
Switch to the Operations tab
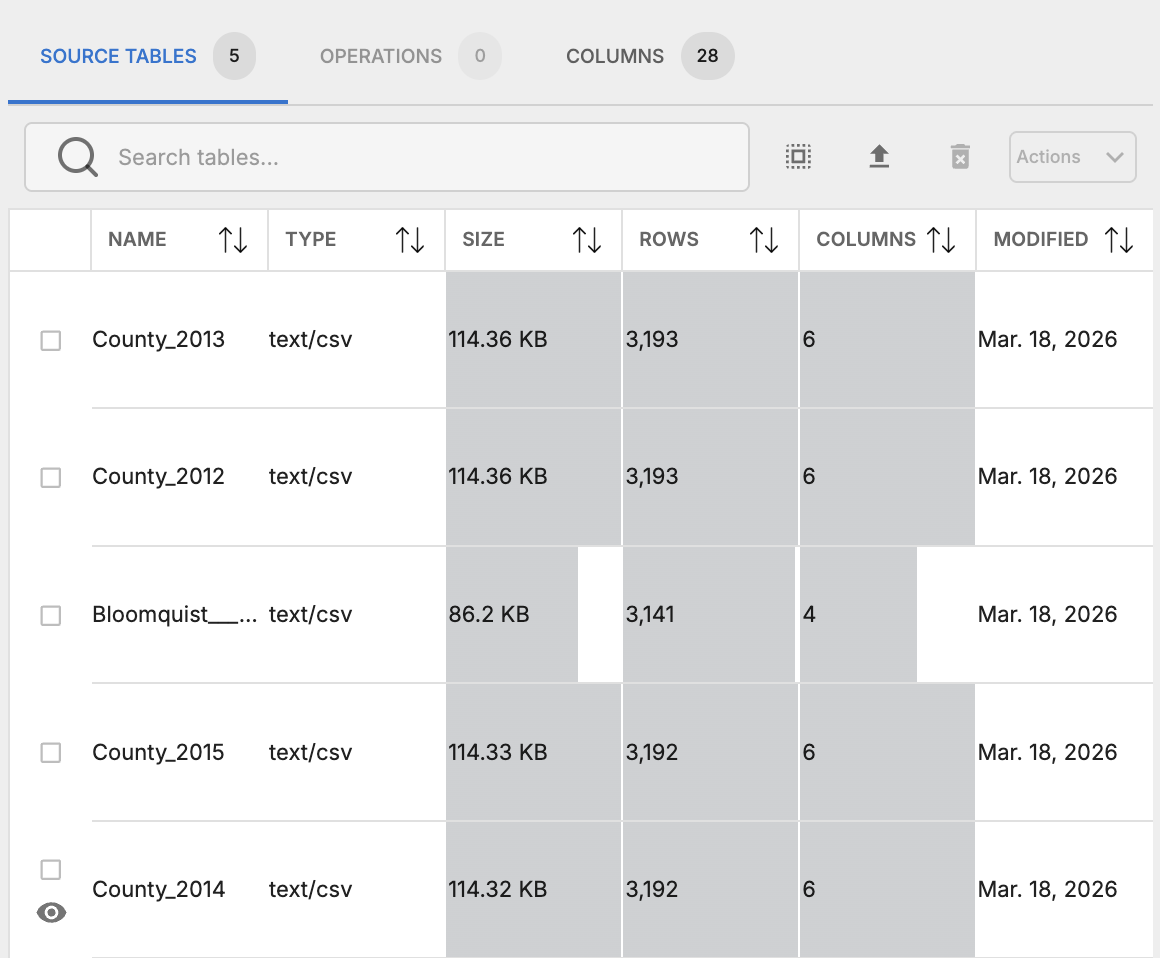410,56
